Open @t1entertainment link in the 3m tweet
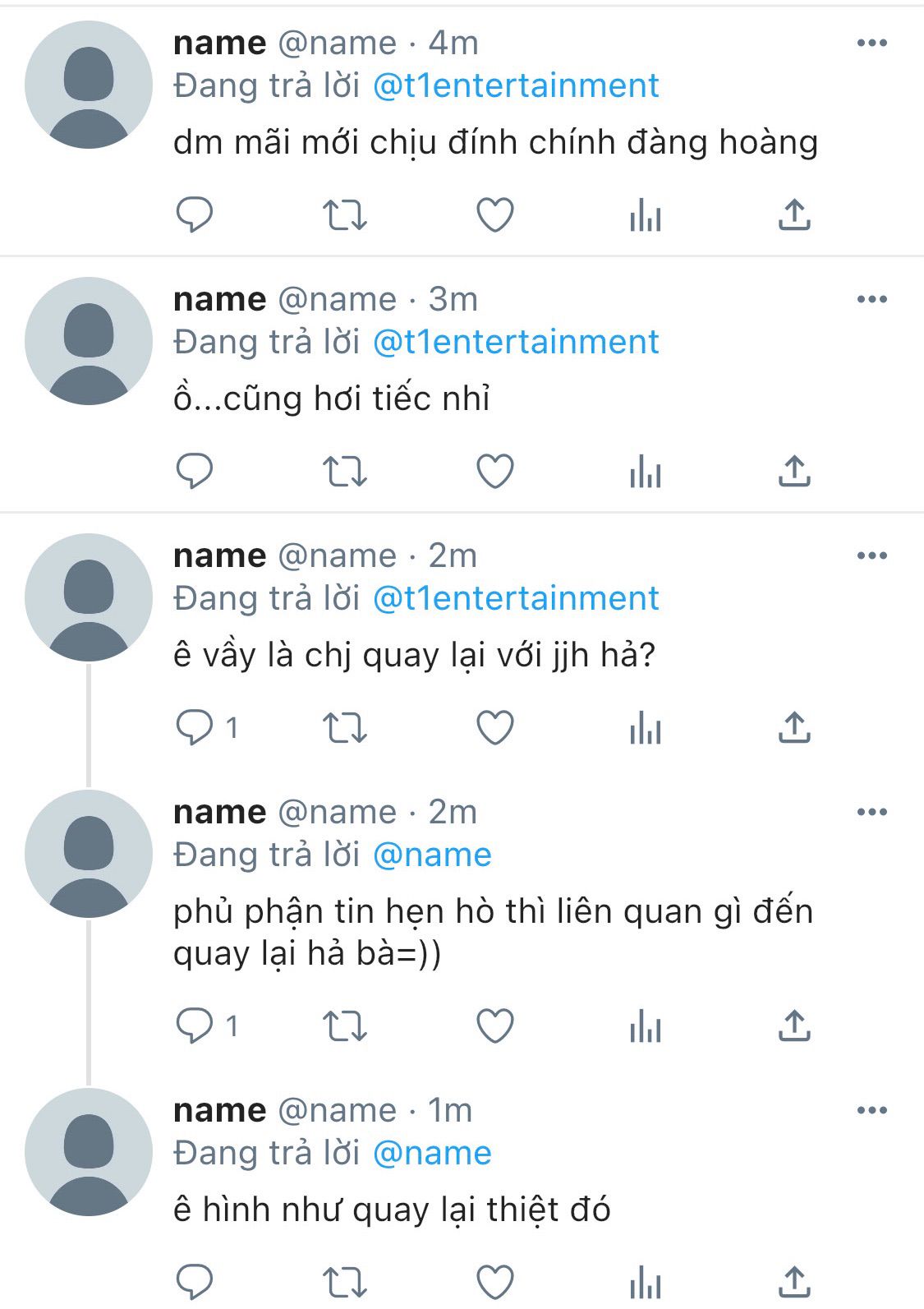Image resolution: width=924 pixels, height=1309 pixels. point(516,342)
